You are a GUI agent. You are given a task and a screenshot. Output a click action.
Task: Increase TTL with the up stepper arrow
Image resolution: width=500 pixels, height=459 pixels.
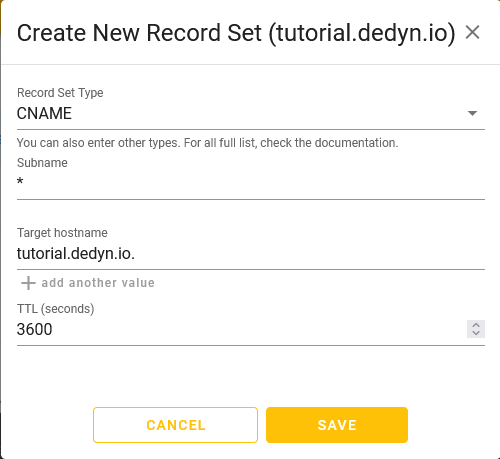pos(476,325)
